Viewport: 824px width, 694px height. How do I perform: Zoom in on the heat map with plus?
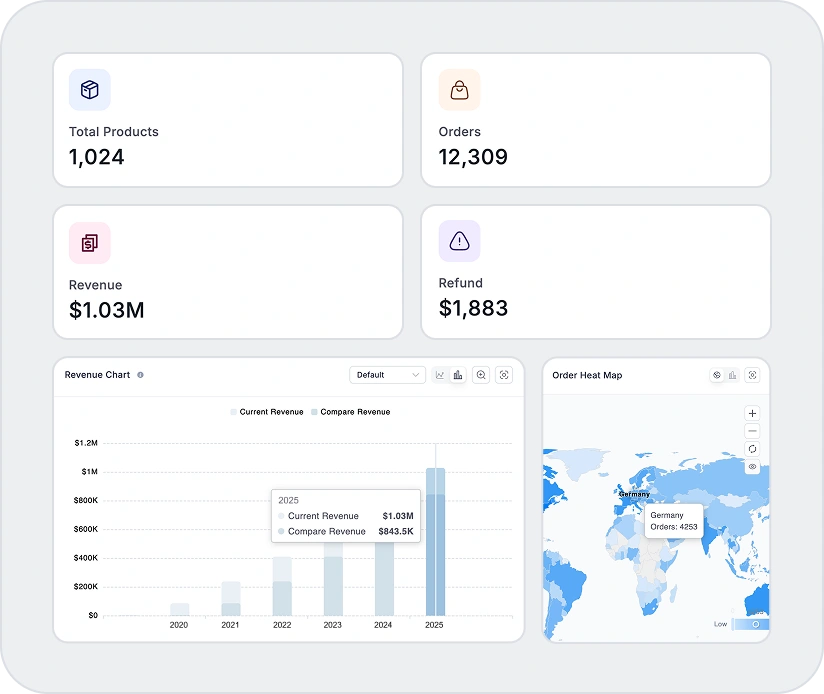[x=752, y=413]
